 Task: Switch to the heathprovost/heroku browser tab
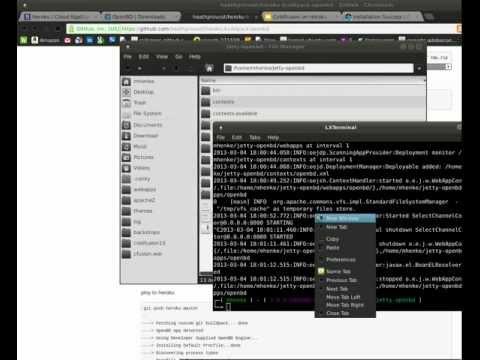pyautogui.click(x=221, y=17)
